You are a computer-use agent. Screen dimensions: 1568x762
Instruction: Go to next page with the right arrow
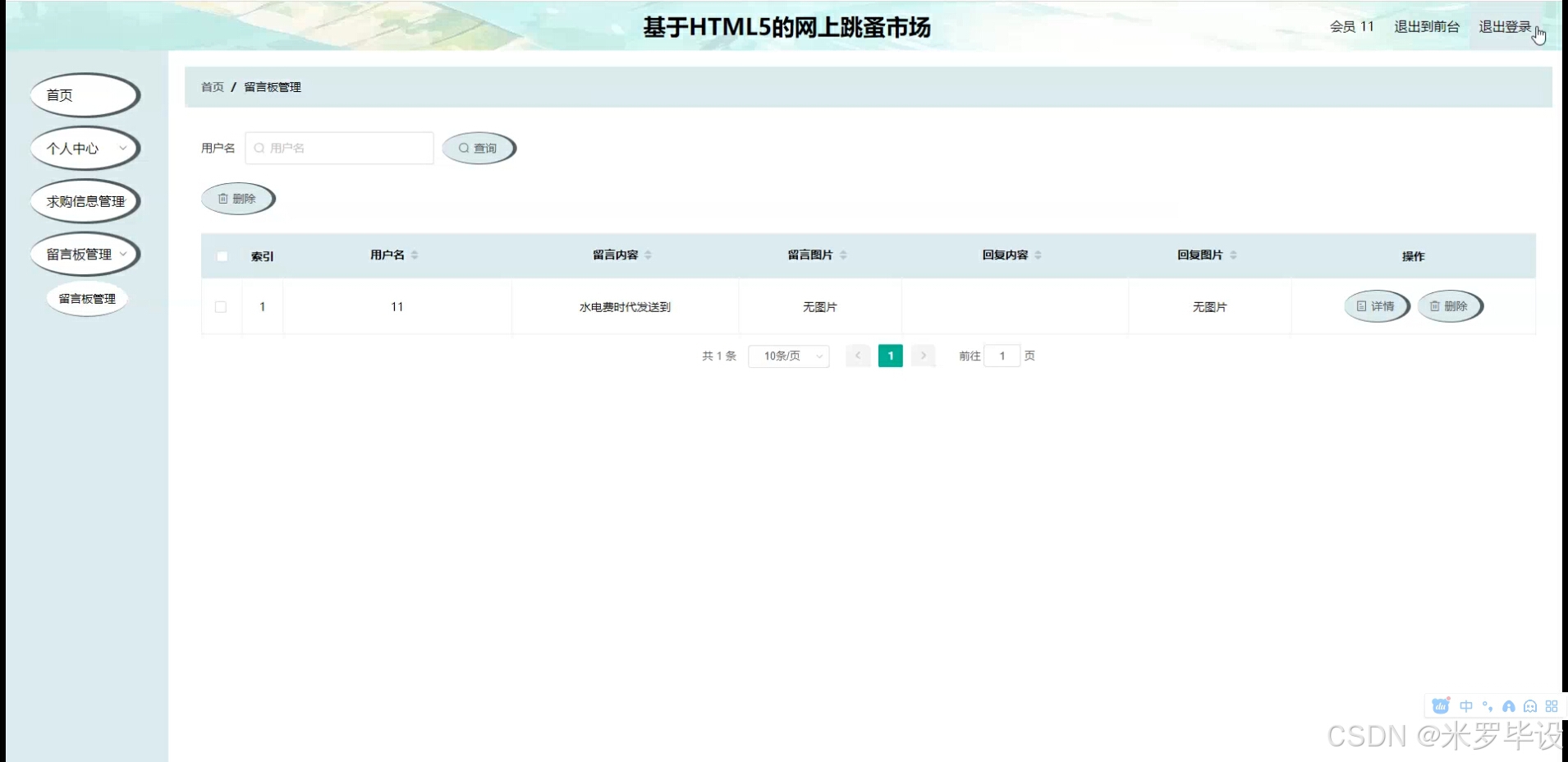[x=924, y=356]
